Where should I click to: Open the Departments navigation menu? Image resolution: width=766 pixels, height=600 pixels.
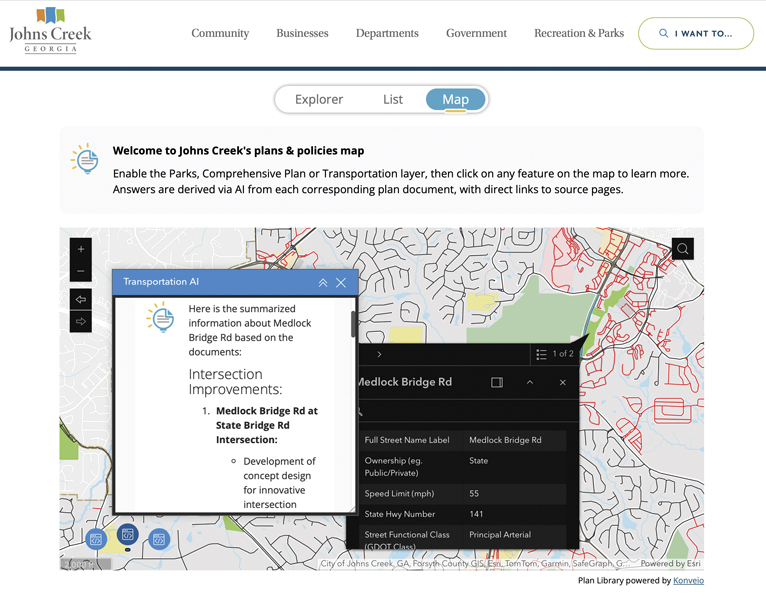pos(387,33)
